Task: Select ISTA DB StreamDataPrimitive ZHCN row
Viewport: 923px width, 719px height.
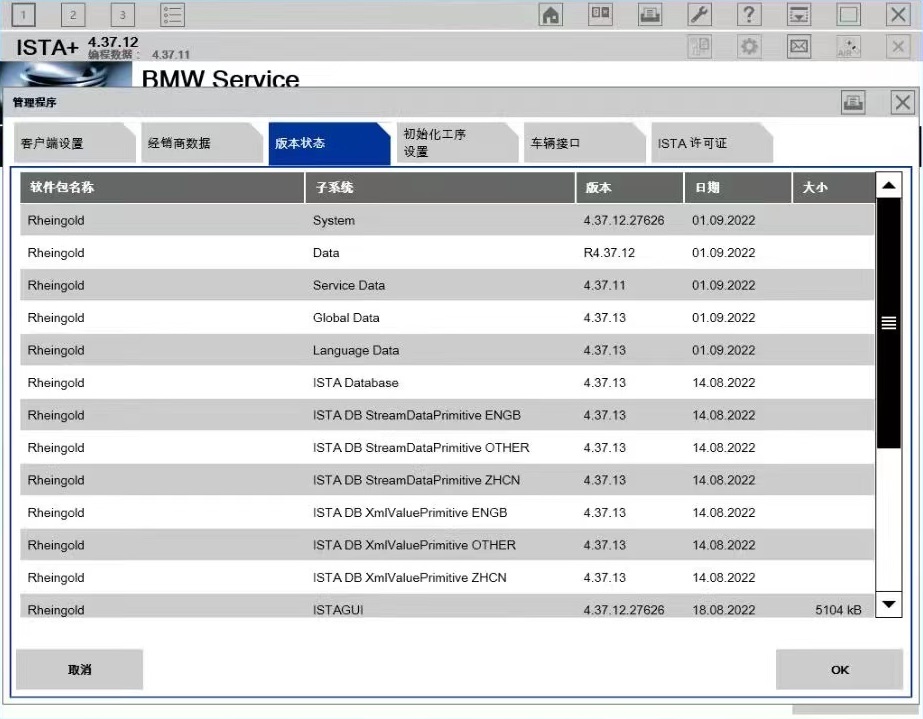Action: 447,480
